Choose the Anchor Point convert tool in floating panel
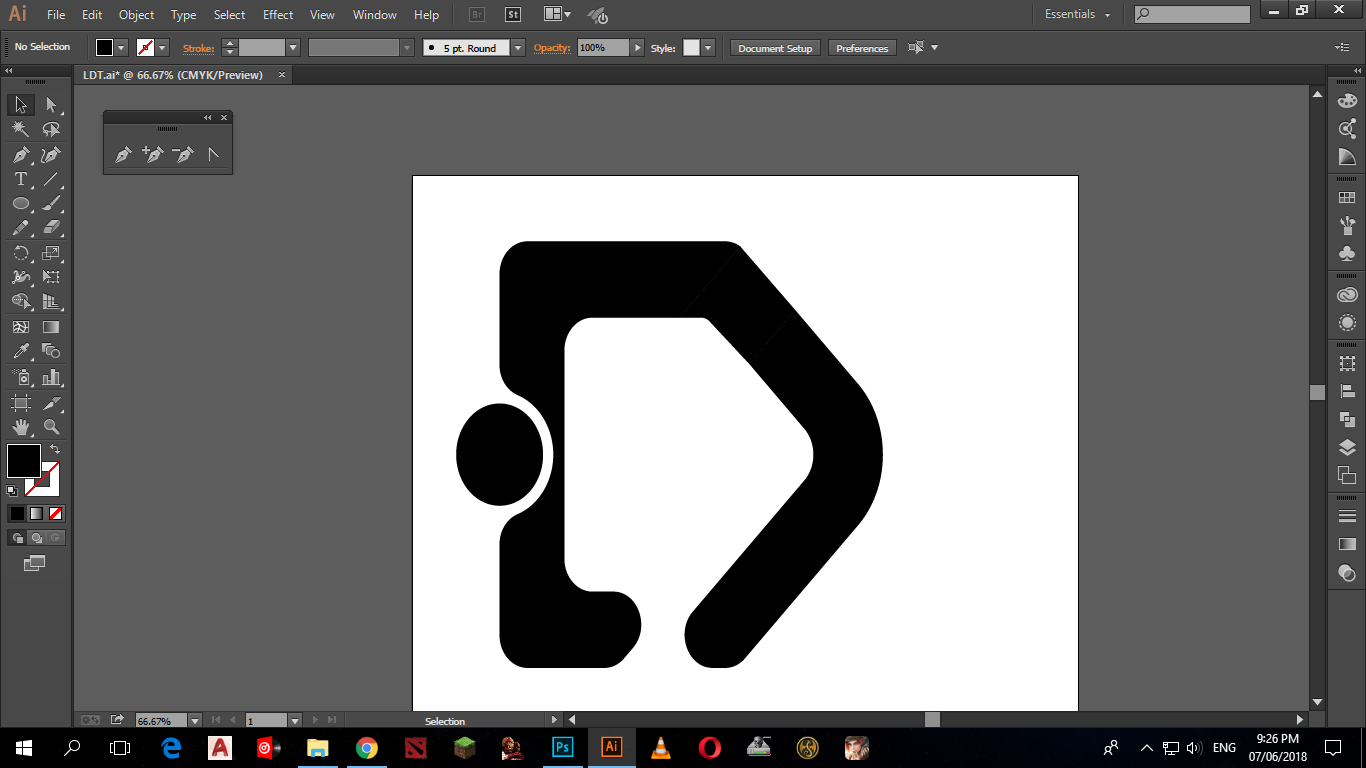Viewport: 1366px width, 768px height. 213,155
